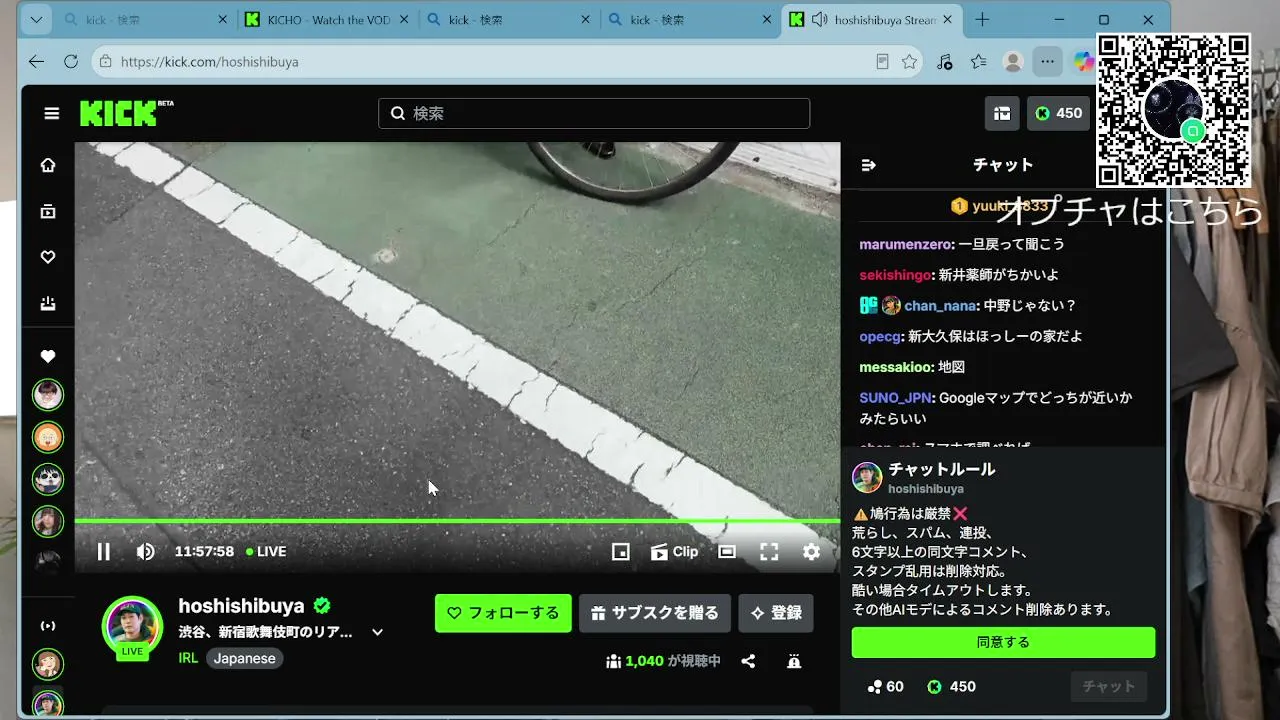Open the Kick hamburger menu

(x=52, y=114)
